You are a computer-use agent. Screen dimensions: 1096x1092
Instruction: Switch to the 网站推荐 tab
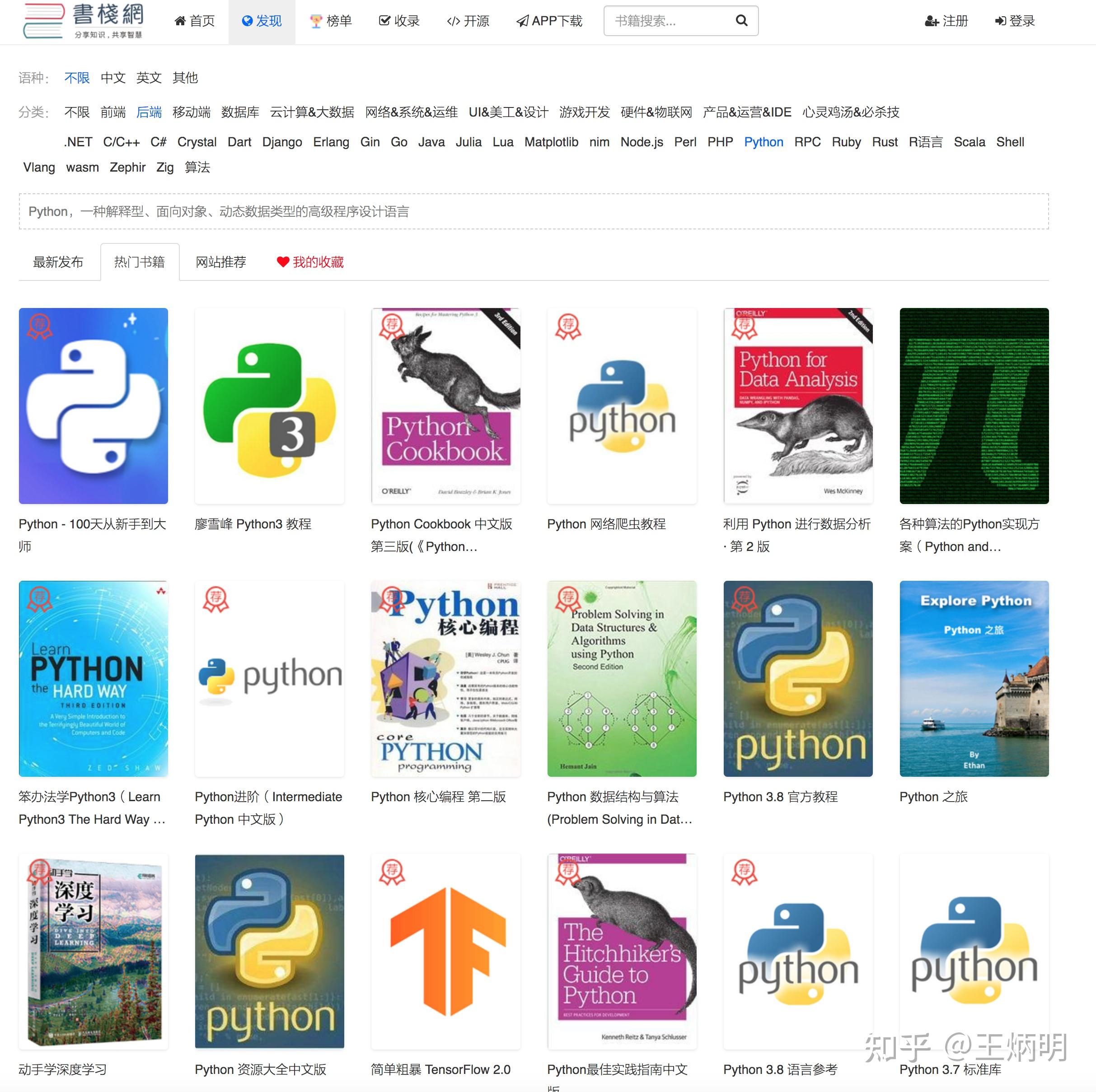point(221,262)
